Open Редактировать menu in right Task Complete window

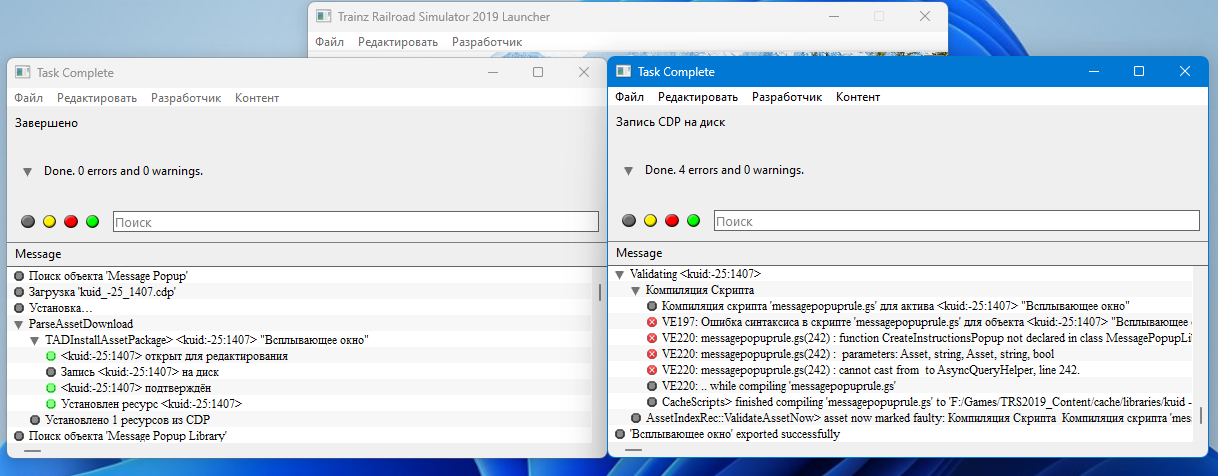(x=698, y=97)
